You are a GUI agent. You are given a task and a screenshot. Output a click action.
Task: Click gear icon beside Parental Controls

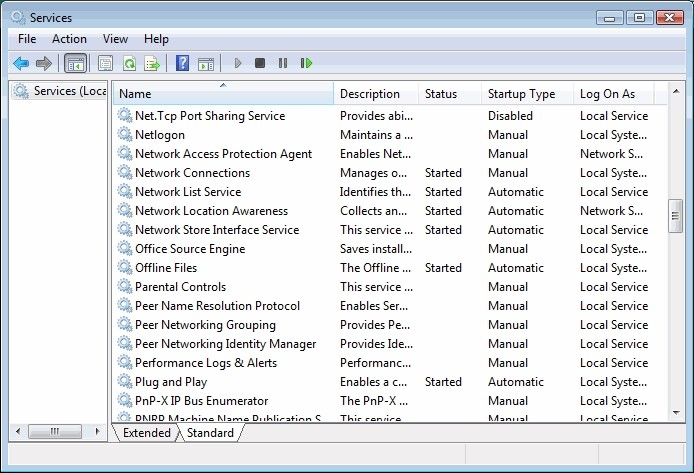[x=125, y=287]
